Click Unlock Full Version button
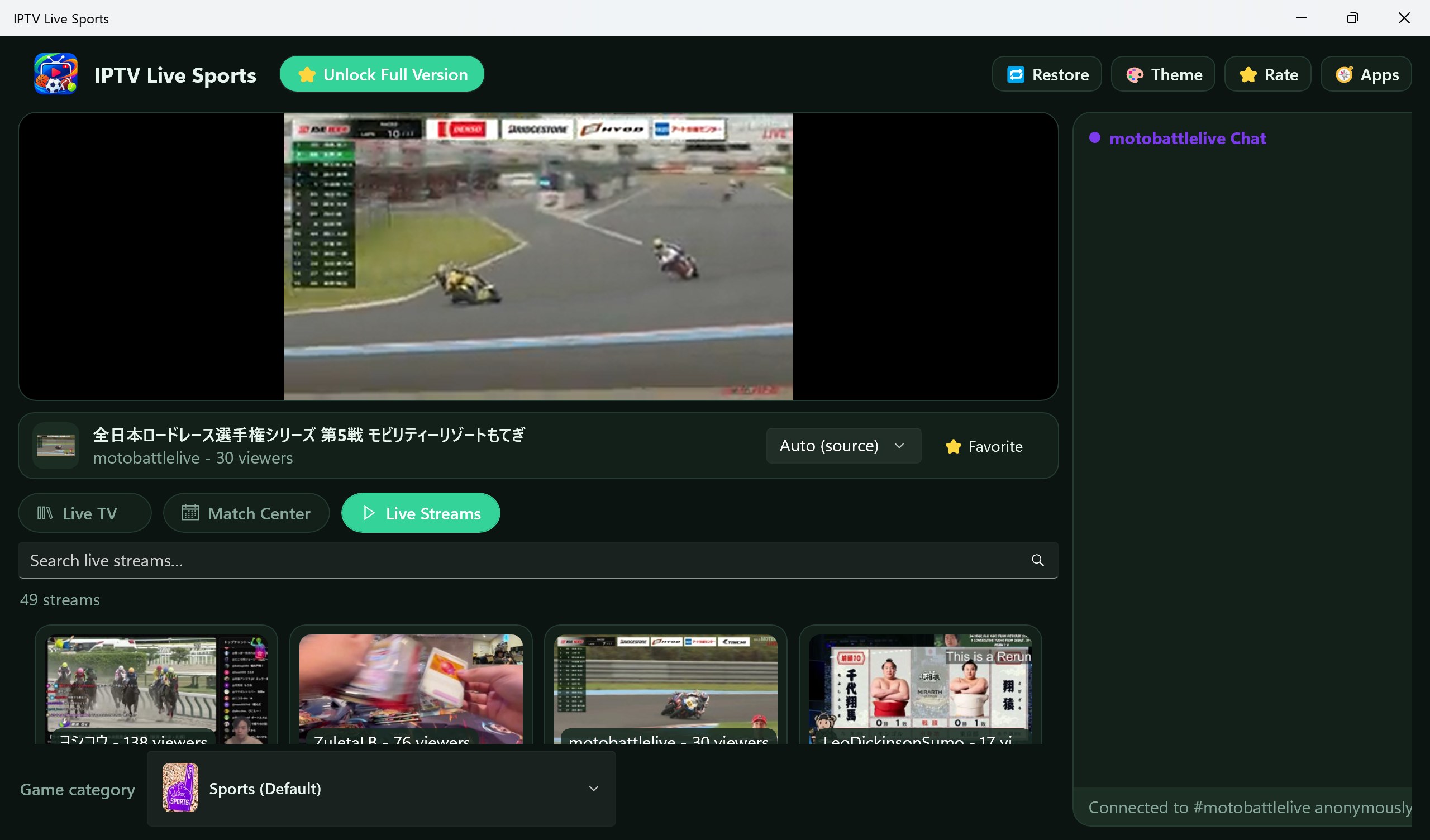Viewport: 1430px width, 840px height. (382, 74)
